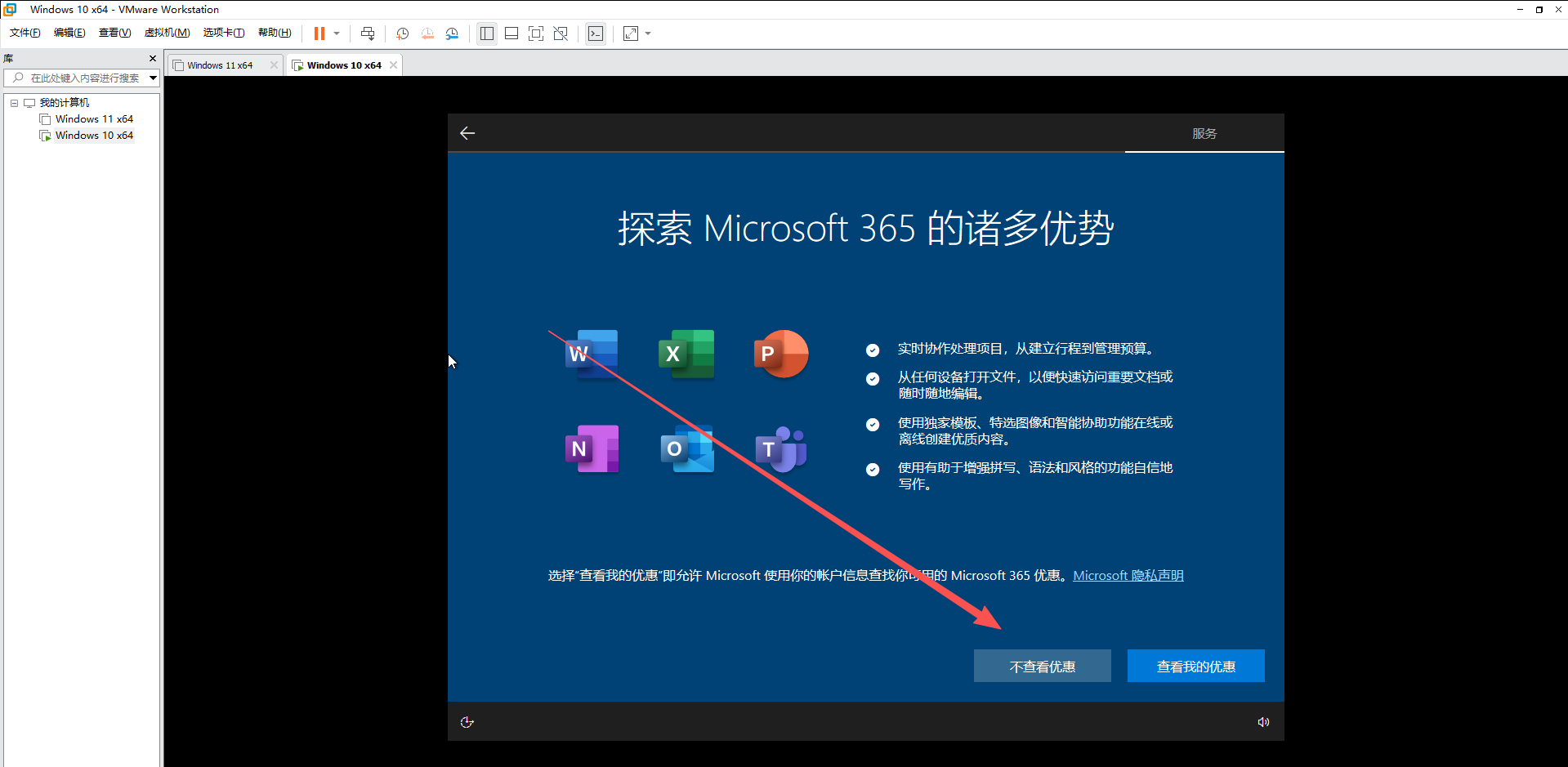Click the Send Ctrl+Alt+Del icon
The height and width of the screenshot is (767, 1568).
pyautogui.click(x=368, y=33)
